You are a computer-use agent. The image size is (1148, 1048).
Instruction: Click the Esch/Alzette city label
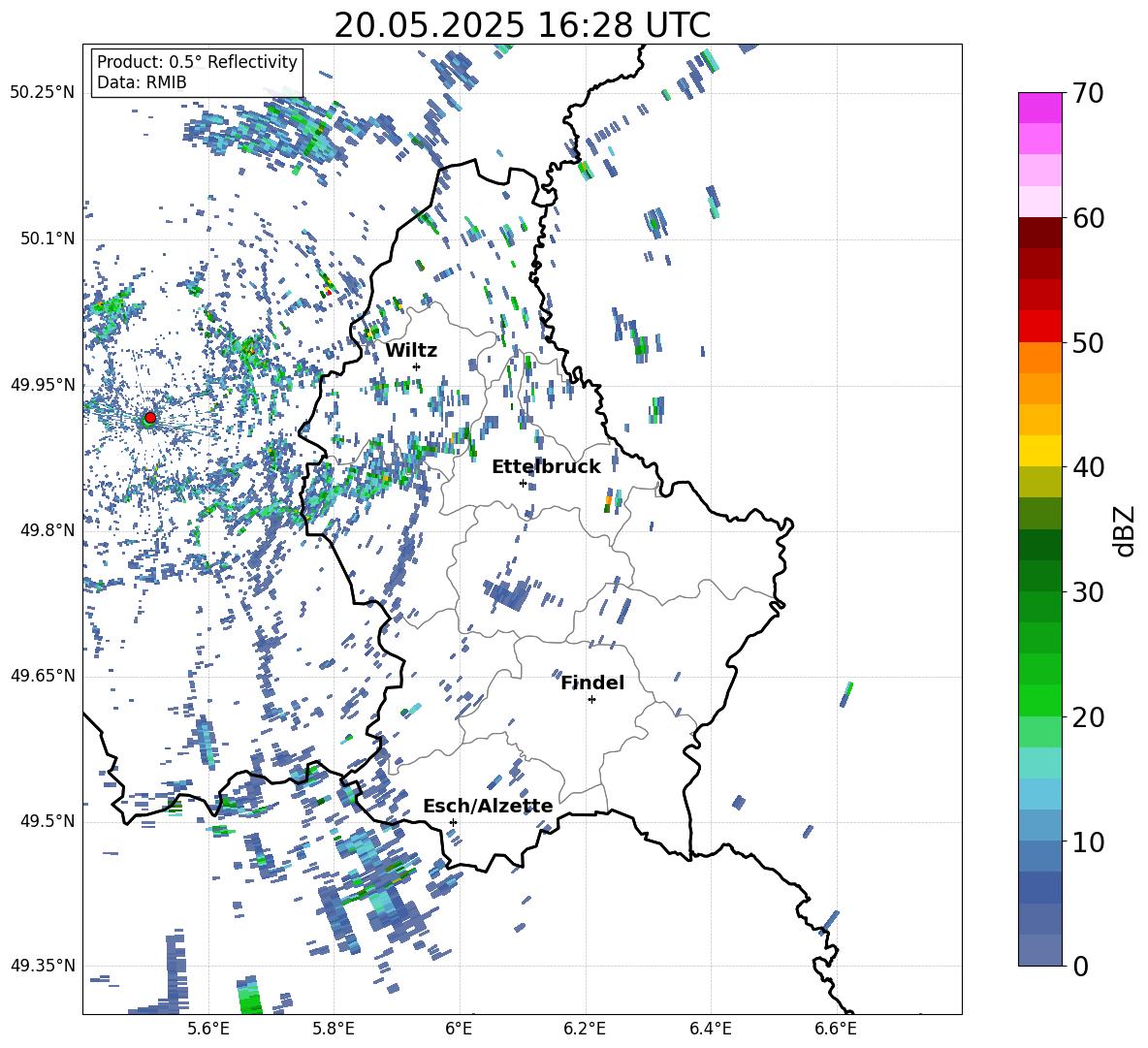click(488, 806)
